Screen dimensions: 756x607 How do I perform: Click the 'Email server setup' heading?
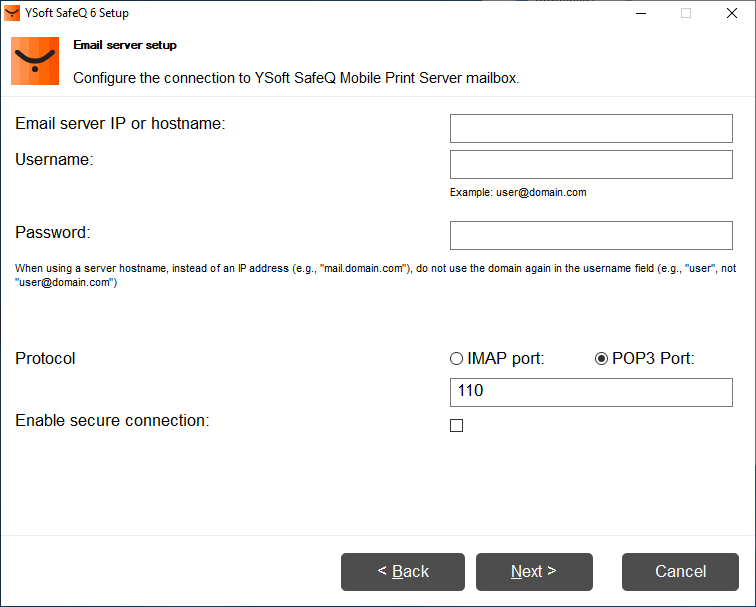(x=125, y=46)
